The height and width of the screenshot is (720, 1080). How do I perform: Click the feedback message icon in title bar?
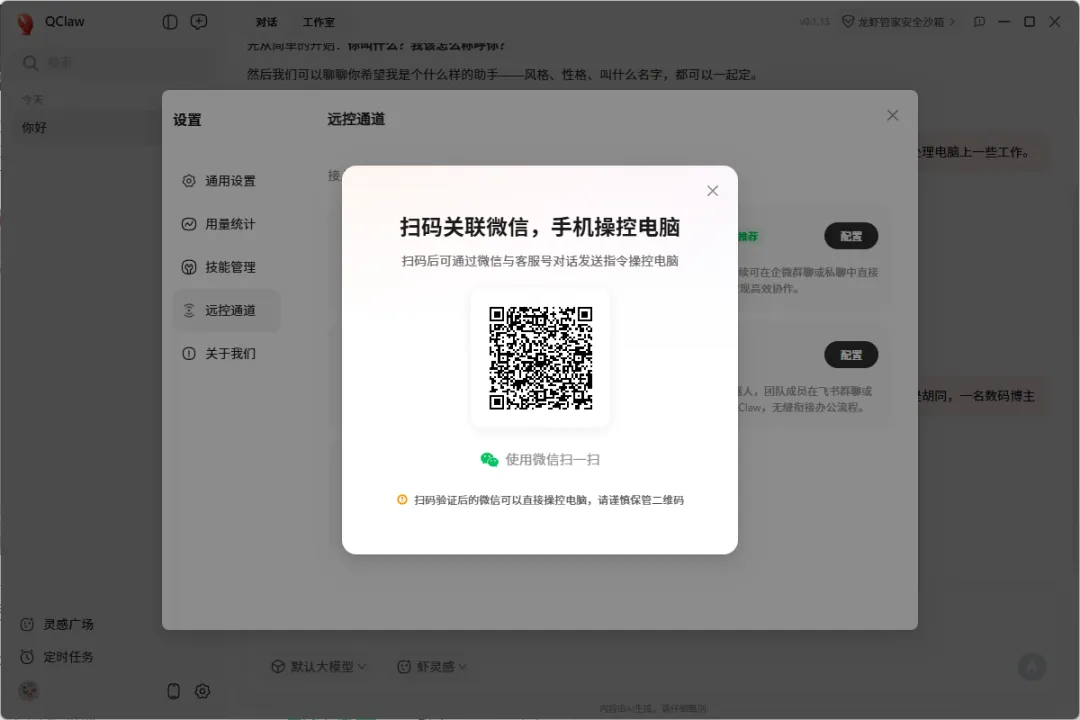tap(979, 22)
